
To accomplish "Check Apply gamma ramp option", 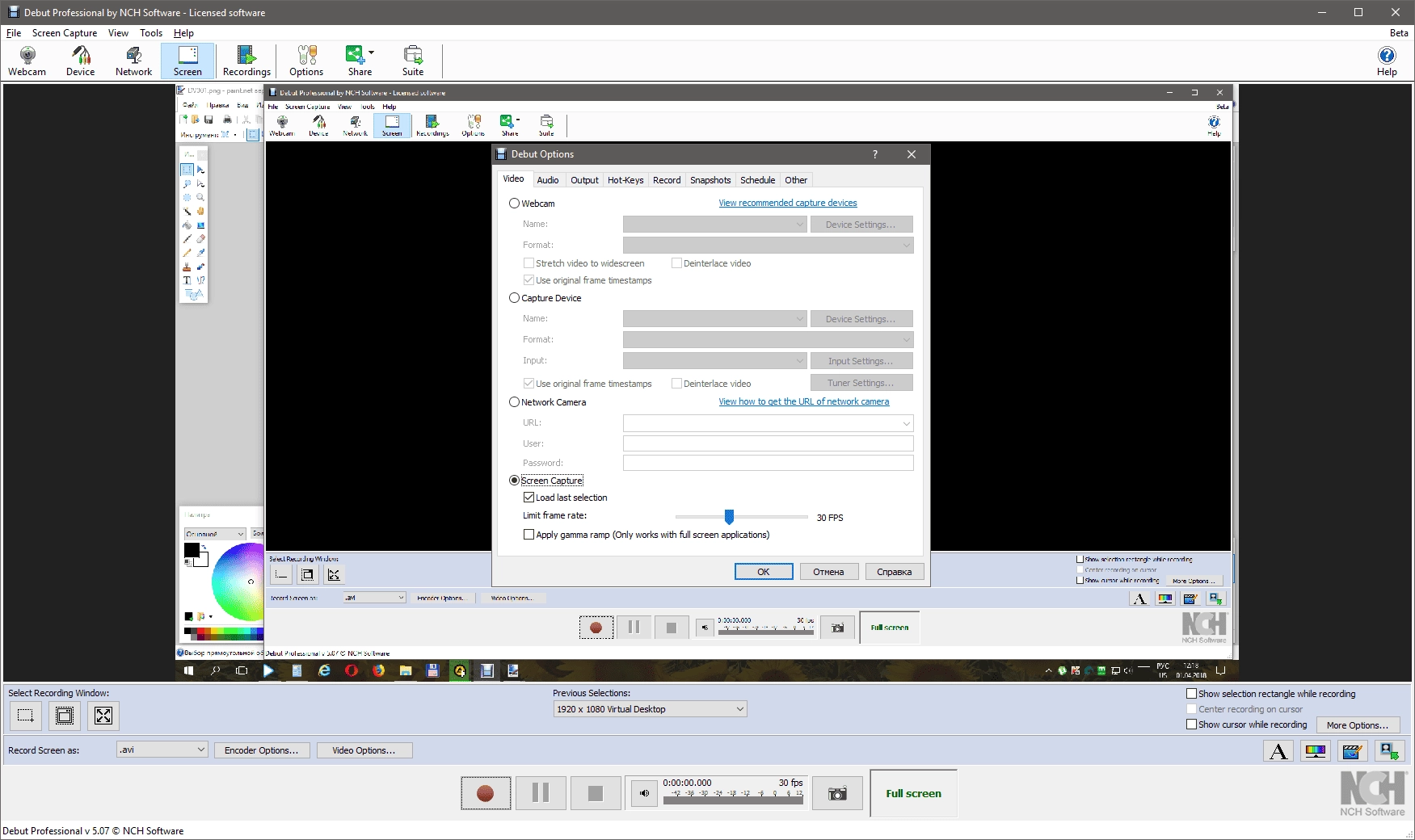I will (x=529, y=535).
